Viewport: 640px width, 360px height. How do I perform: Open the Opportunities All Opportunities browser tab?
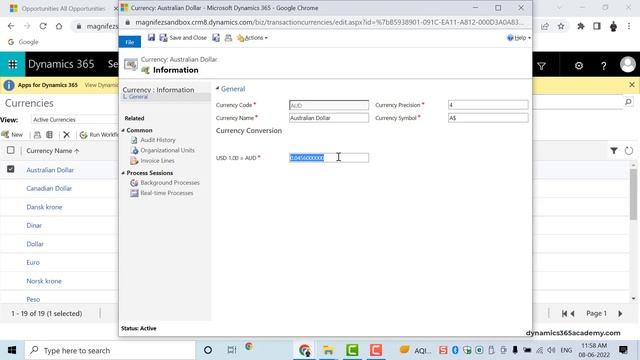click(x=63, y=8)
